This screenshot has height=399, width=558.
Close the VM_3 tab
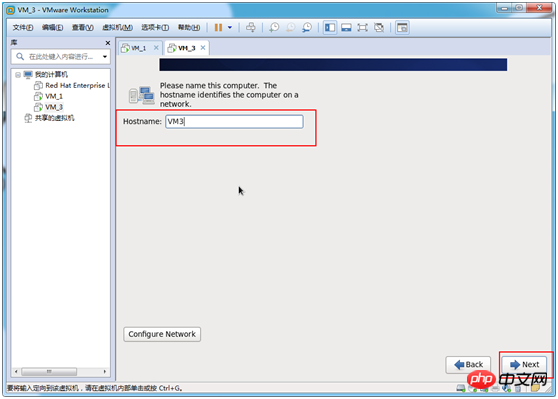[x=203, y=48]
